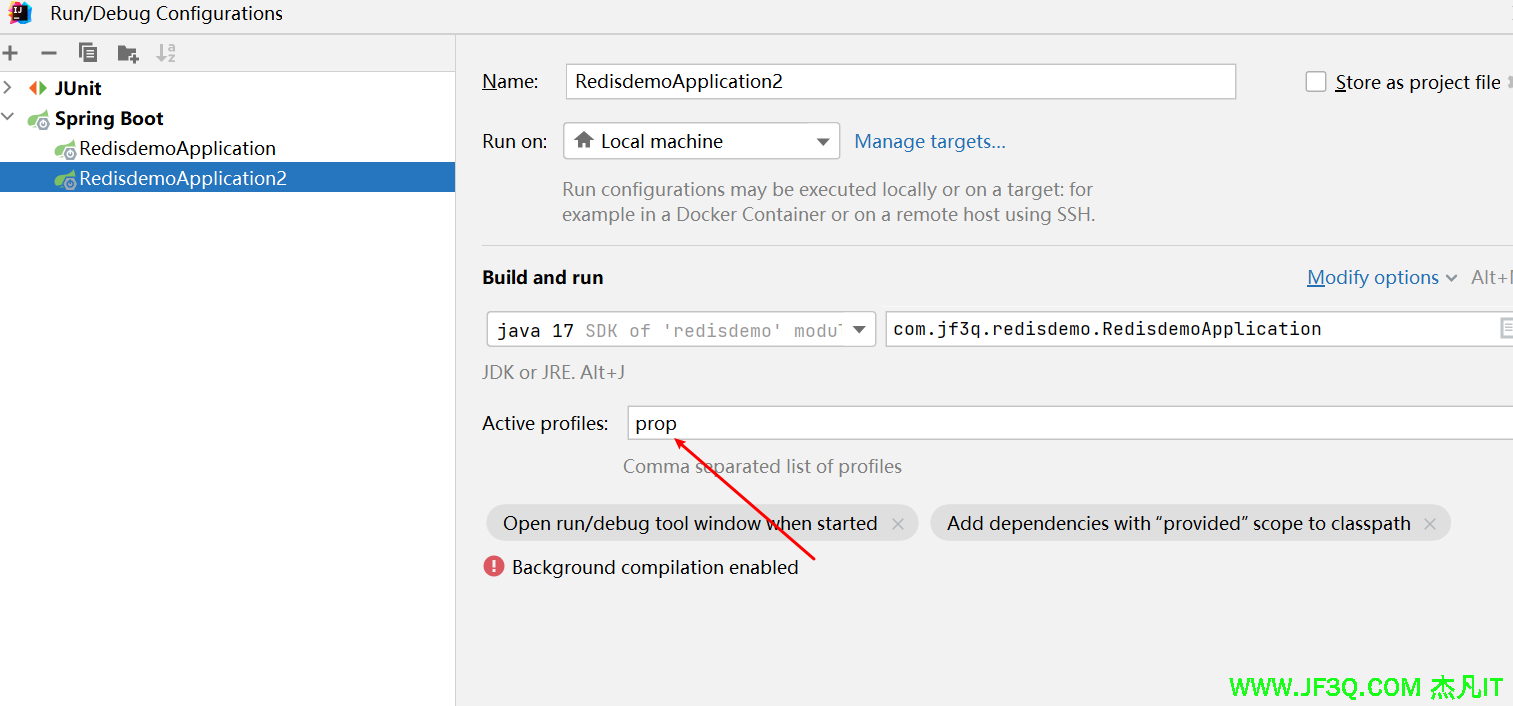Click the Move into new folder icon
This screenshot has height=706, width=1513.
127,53
